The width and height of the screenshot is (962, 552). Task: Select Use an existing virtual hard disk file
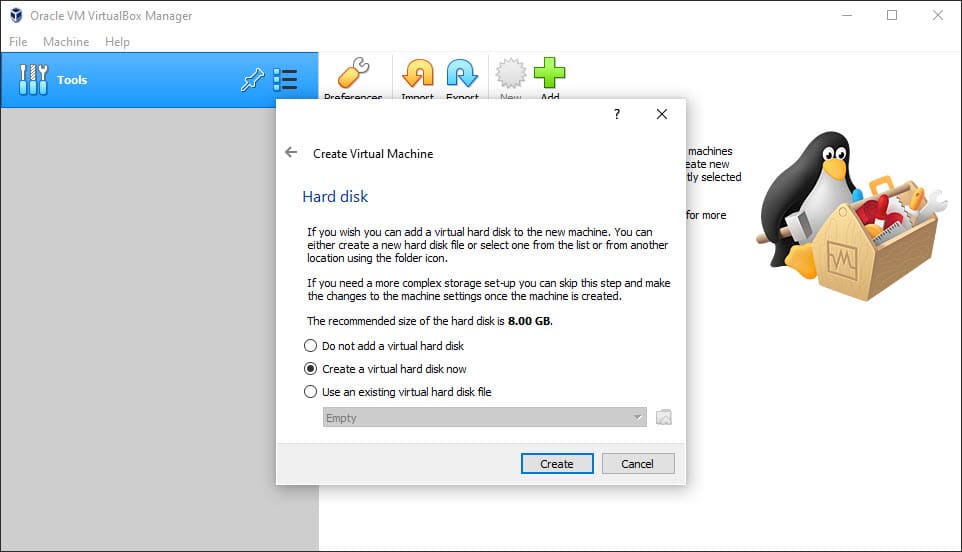398,391
